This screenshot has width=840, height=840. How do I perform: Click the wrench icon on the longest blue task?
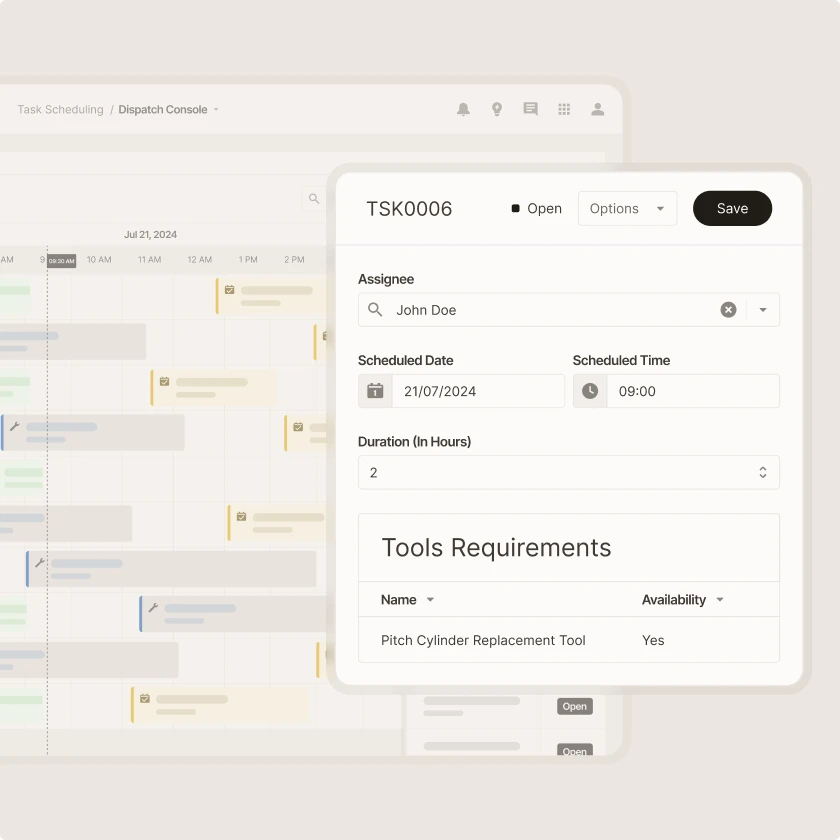click(x=40, y=562)
